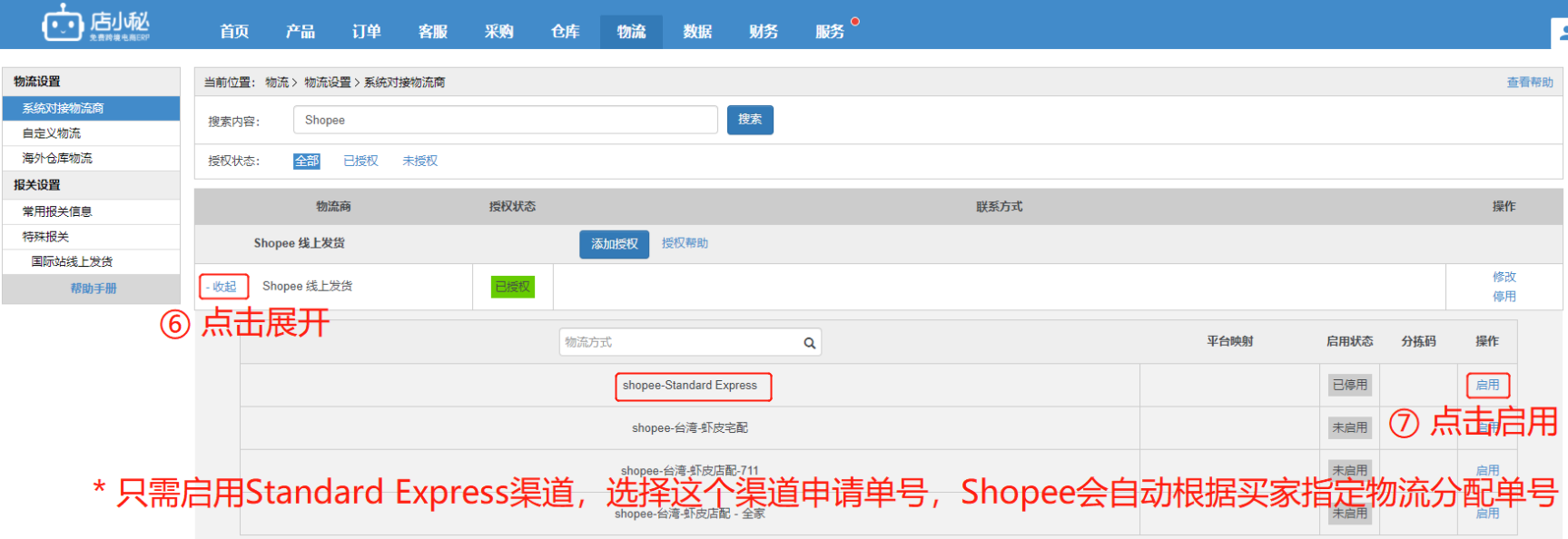1568x539 pixels.
Task: Click 未启用 status of 虾皮宅配
Action: 1349,427
